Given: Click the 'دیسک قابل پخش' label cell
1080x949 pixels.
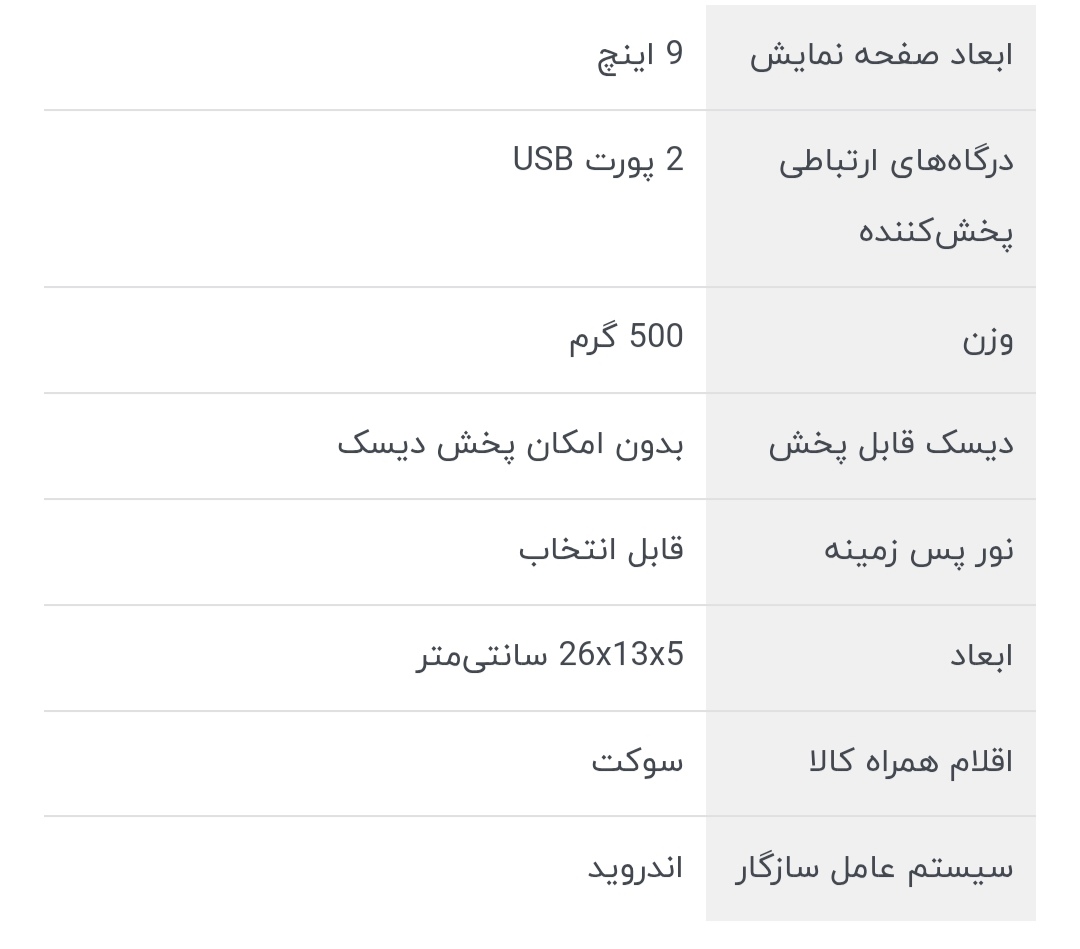Looking at the screenshot, I should 890,445.
